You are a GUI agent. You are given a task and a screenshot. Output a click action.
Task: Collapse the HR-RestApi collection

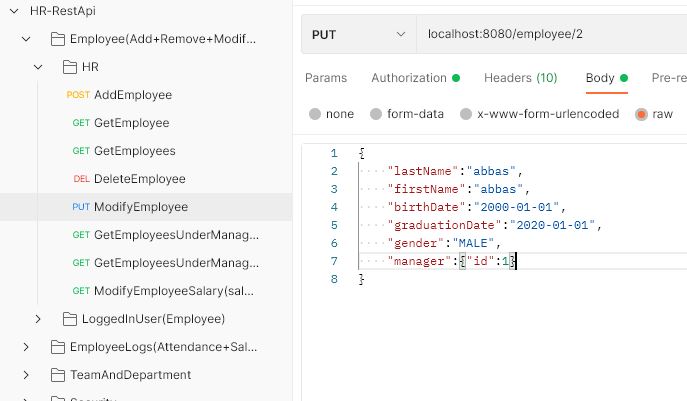tap(14, 11)
